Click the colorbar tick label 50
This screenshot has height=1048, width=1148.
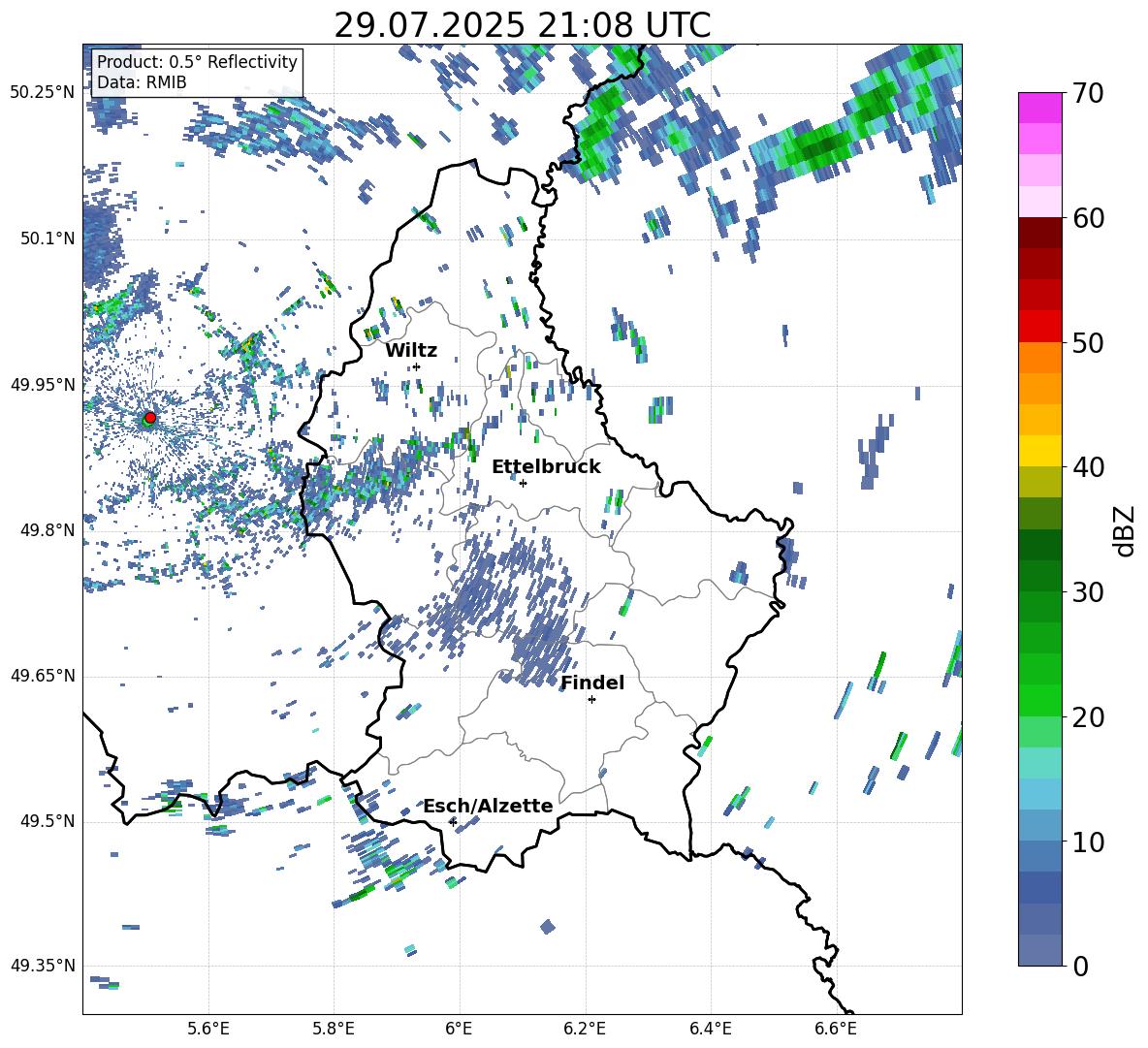(x=1088, y=342)
